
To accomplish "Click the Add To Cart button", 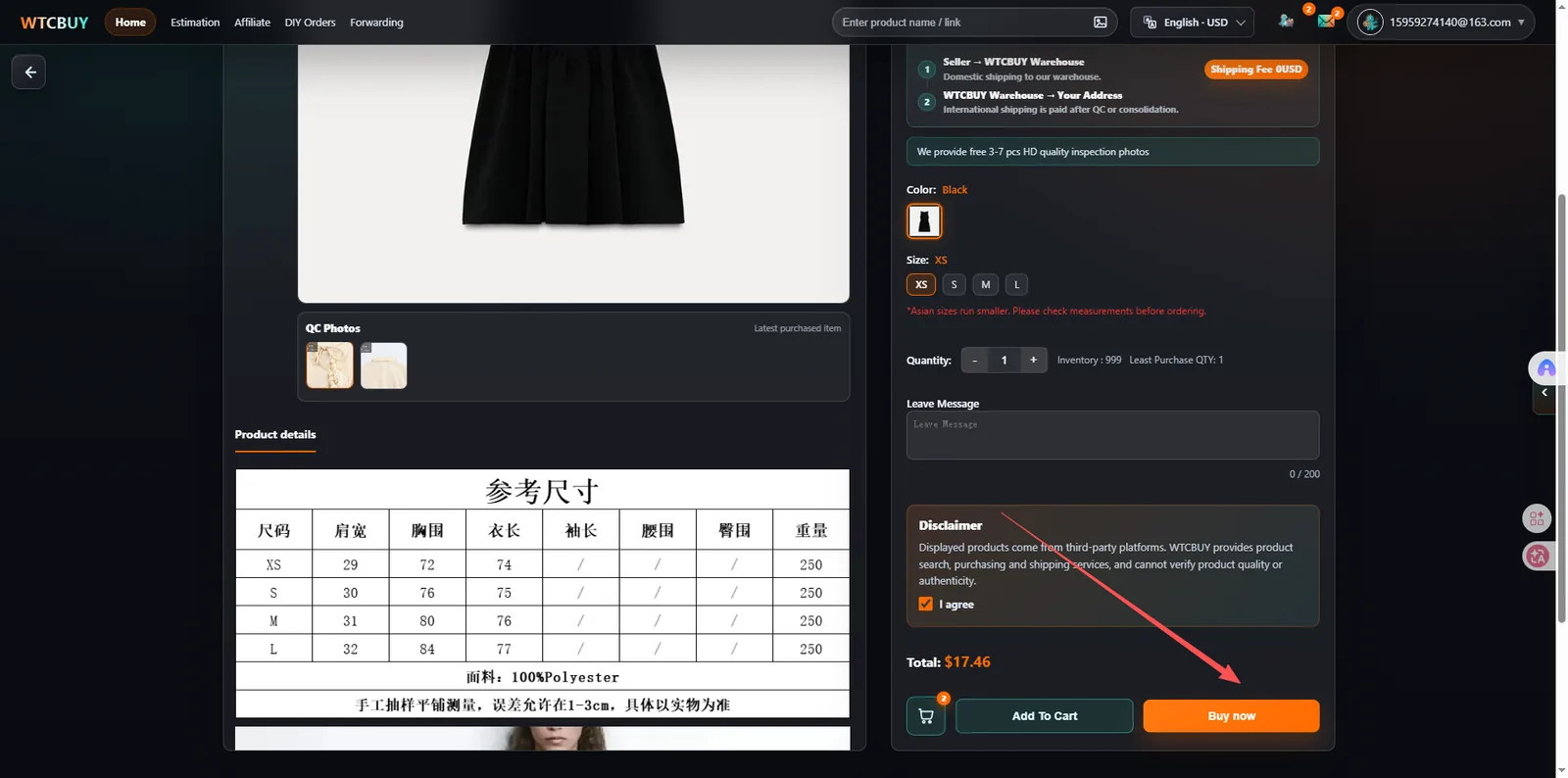I will pos(1045,716).
